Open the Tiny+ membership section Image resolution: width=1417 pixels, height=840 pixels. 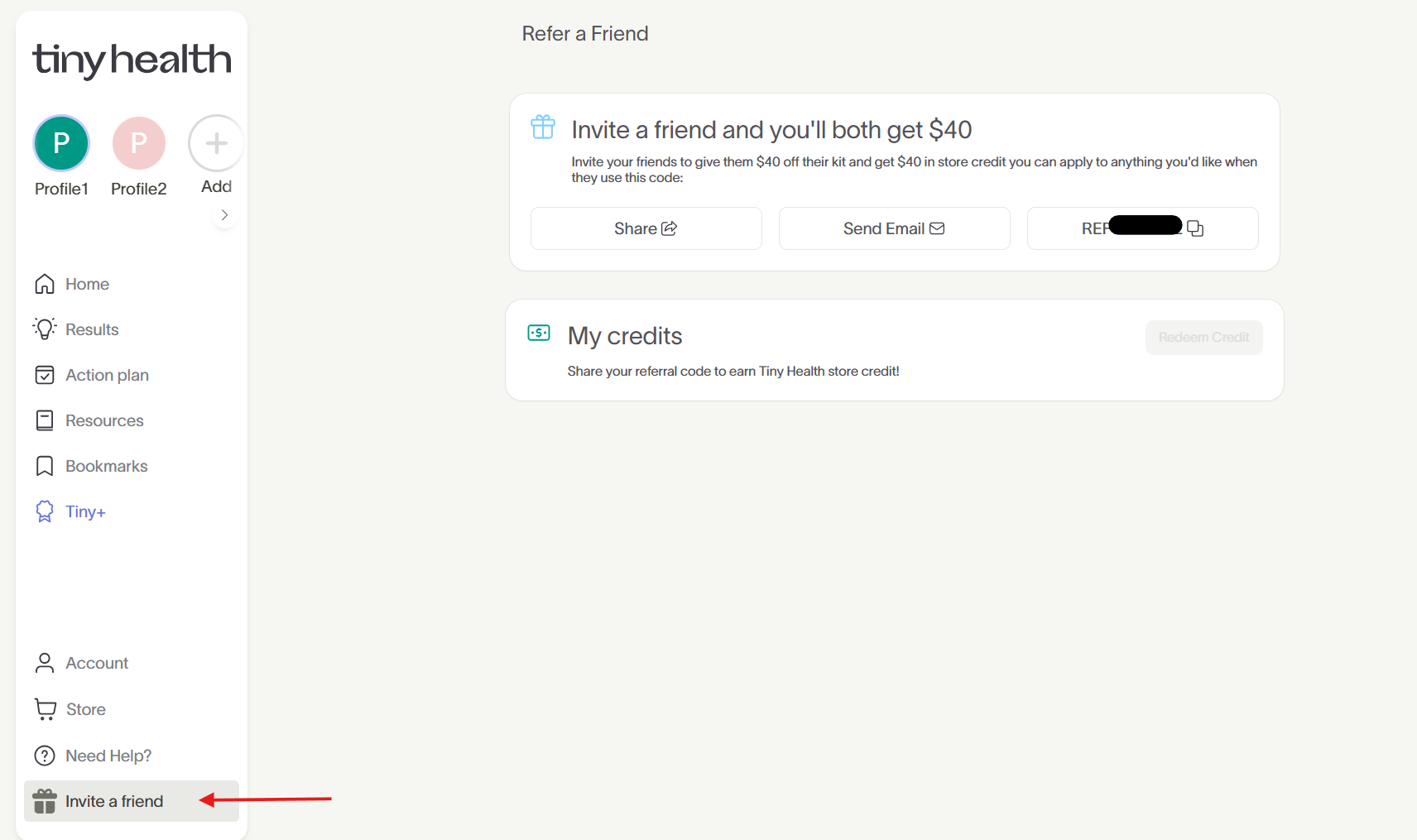pos(85,511)
